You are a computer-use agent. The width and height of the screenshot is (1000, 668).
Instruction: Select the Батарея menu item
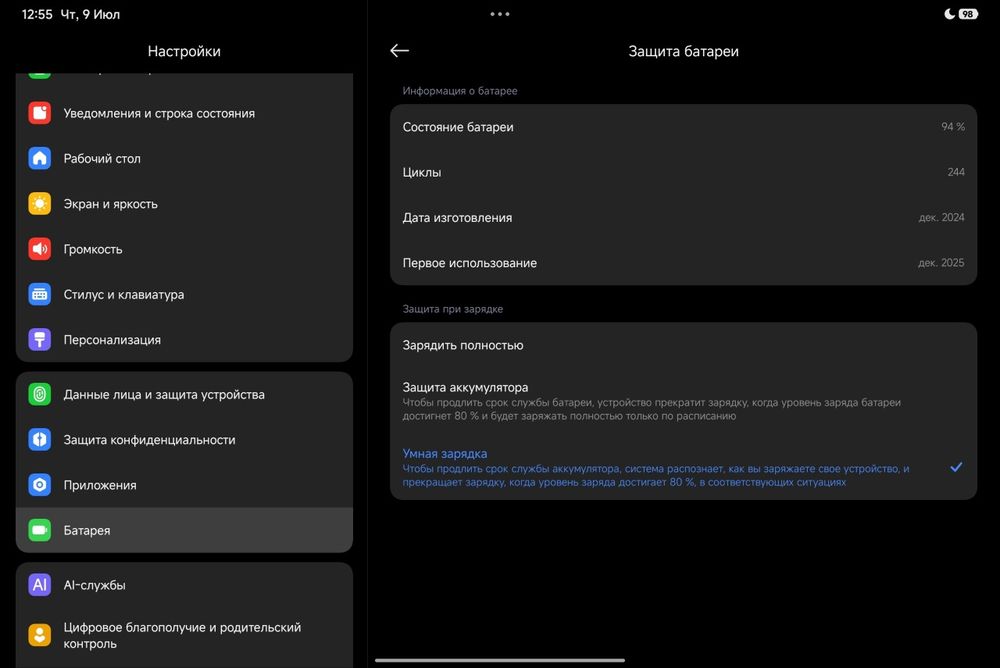184,530
